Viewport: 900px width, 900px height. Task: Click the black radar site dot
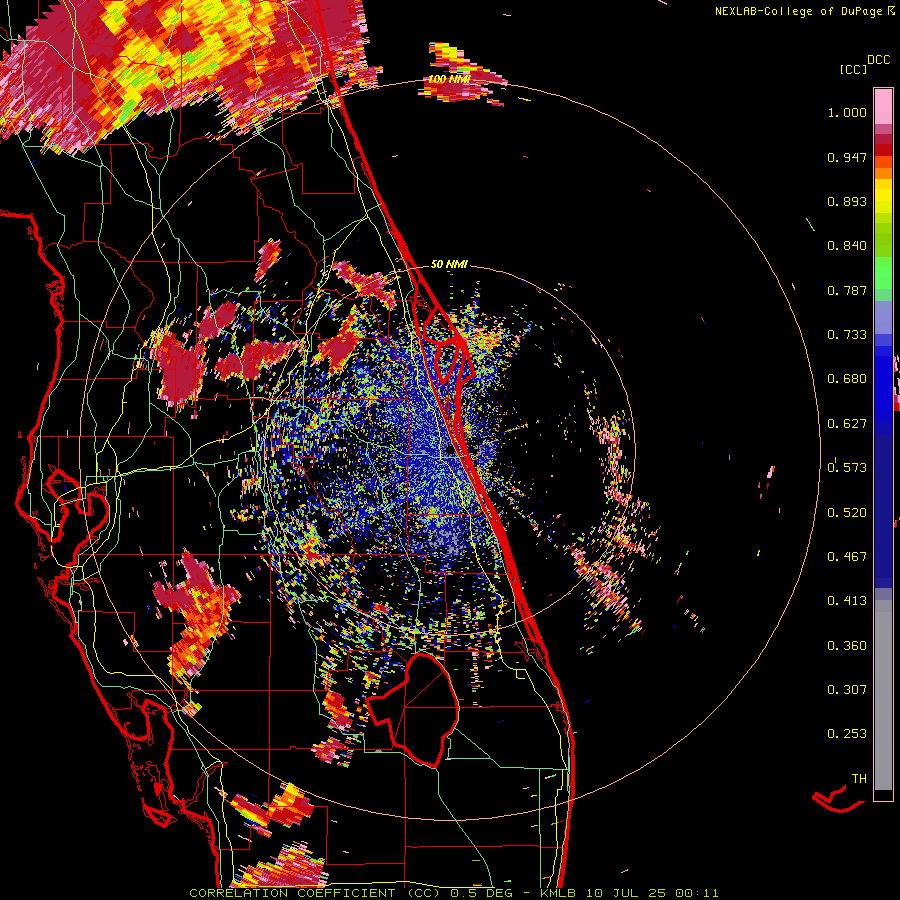click(449, 451)
